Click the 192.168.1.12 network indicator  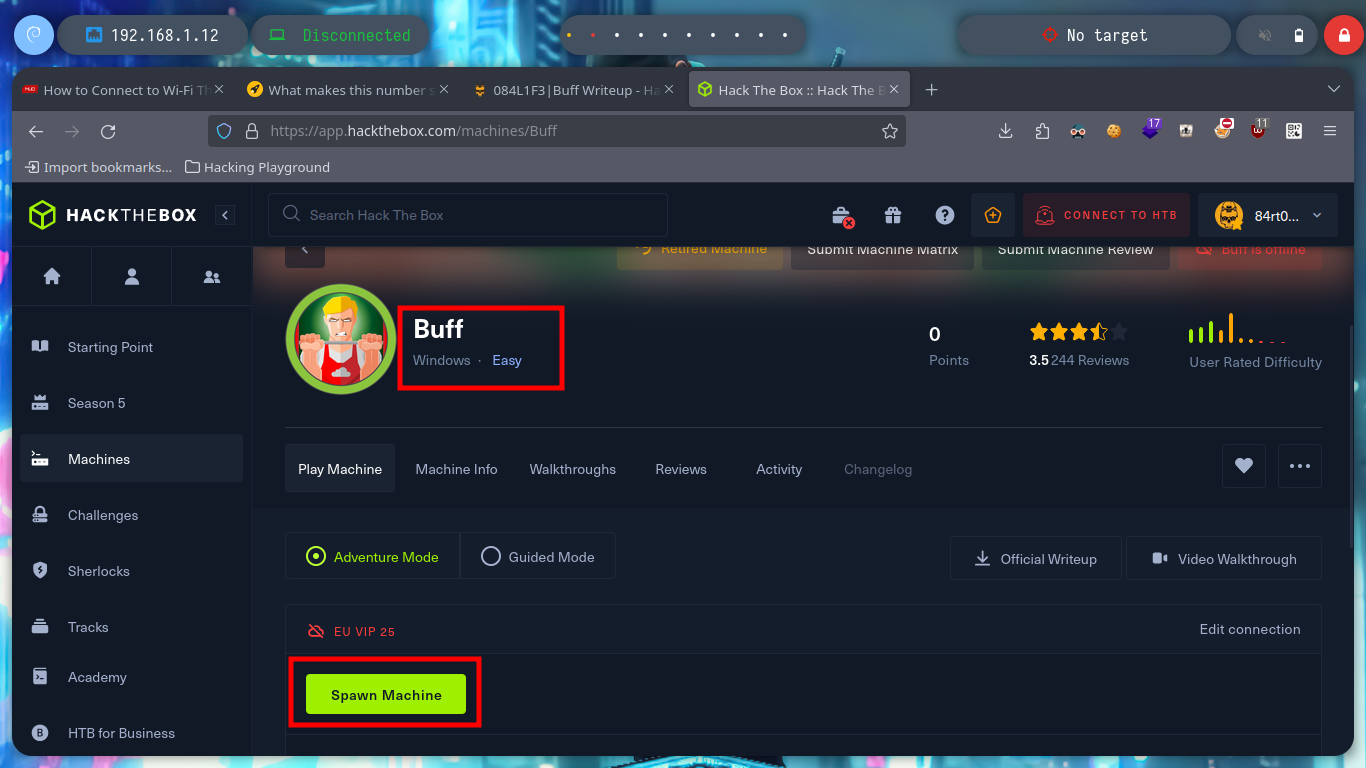(153, 35)
